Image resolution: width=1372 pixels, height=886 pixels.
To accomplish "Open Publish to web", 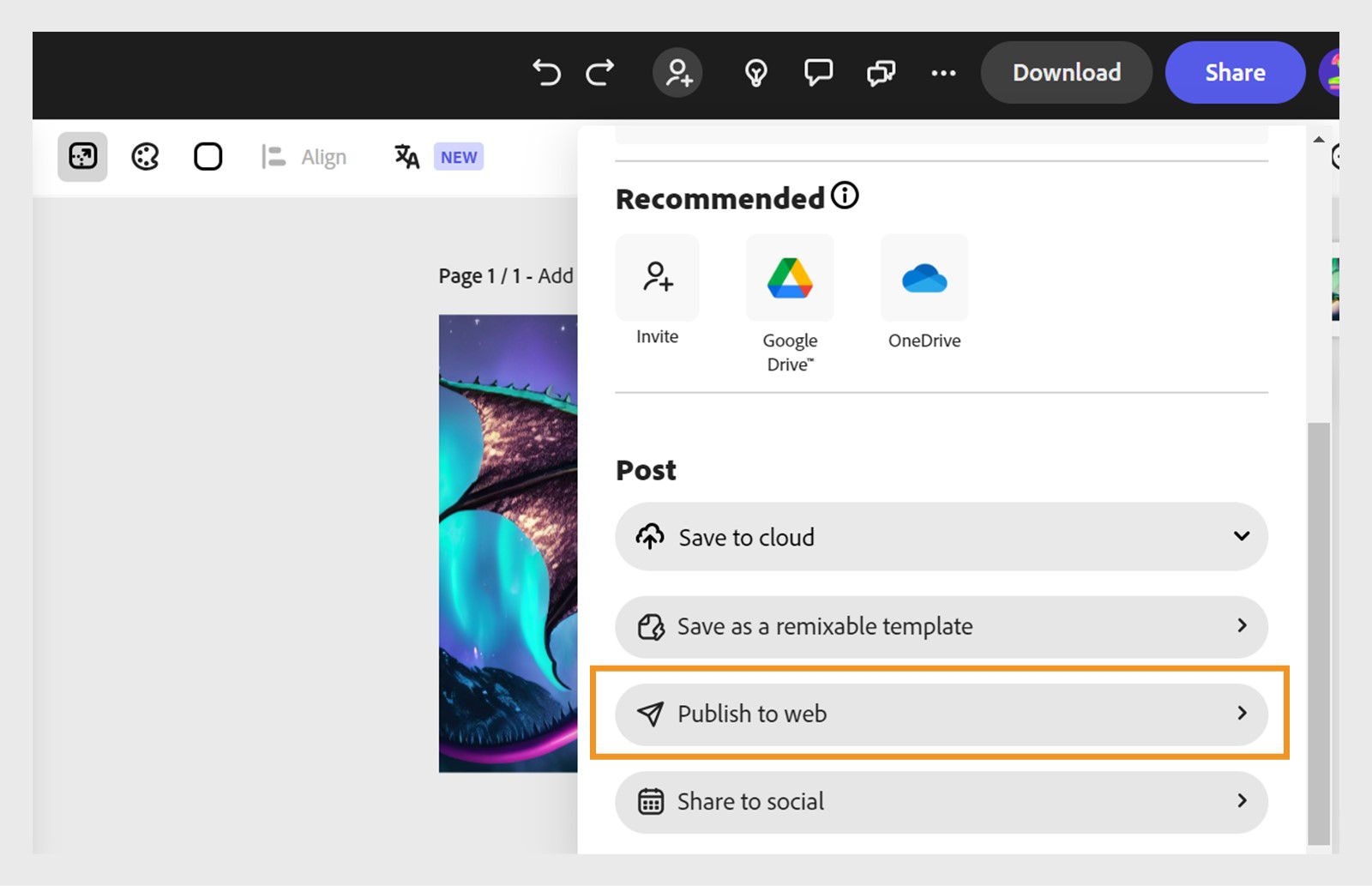I will [941, 714].
